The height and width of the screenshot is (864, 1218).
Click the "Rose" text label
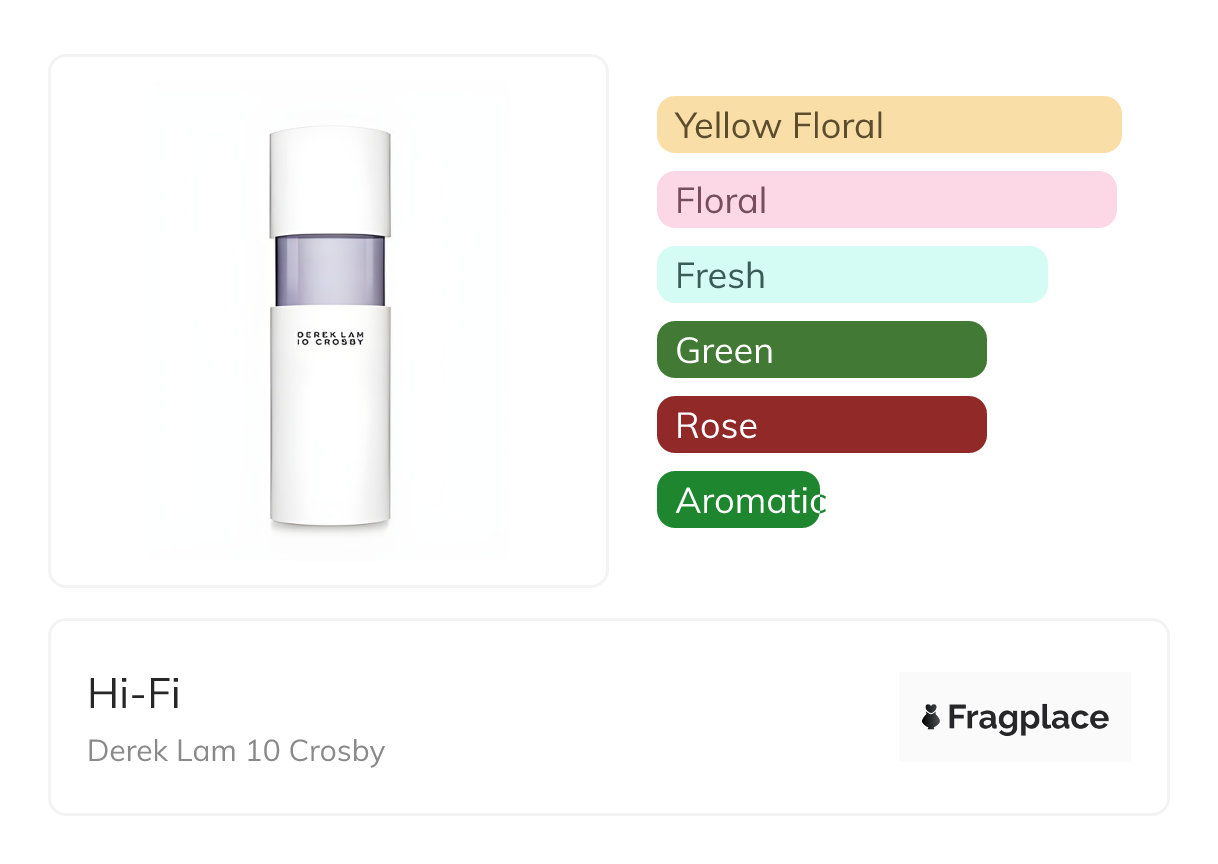pyautogui.click(x=716, y=426)
